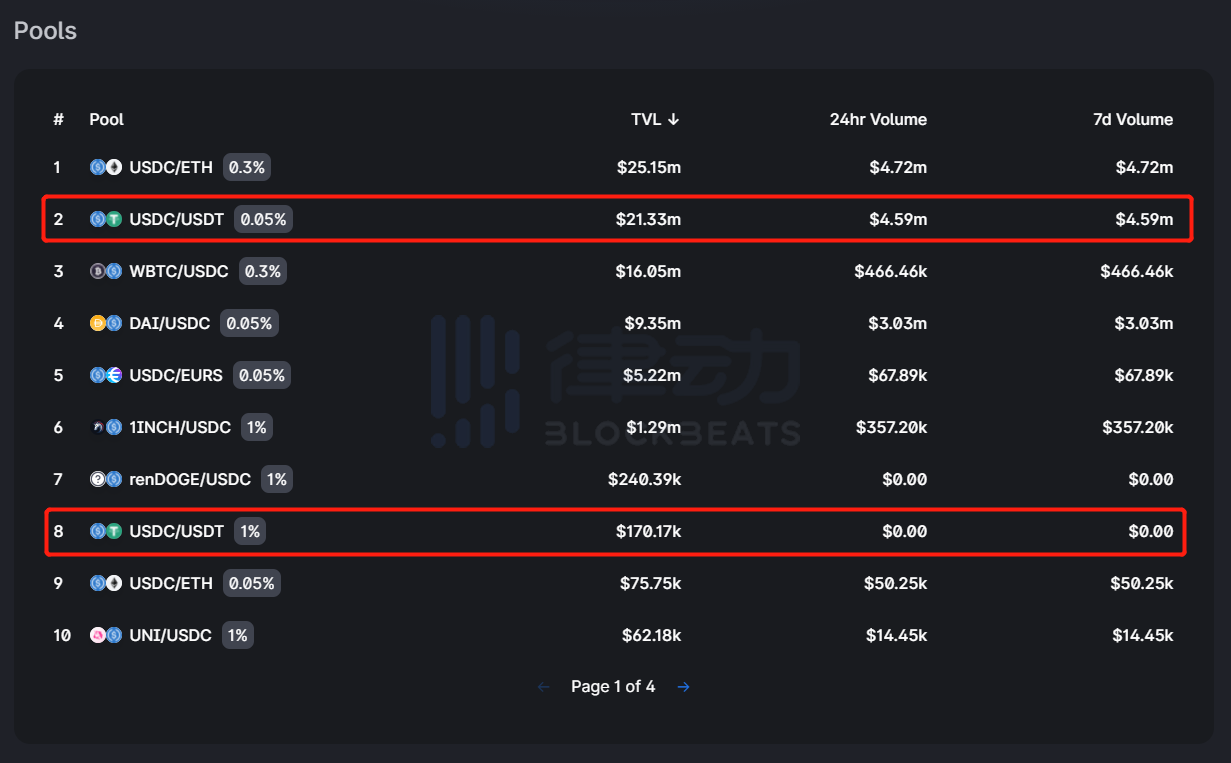The image size is (1231, 763).
Task: Select the 0.3% fee badge on WBTC/USDC
Action: pyautogui.click(x=262, y=271)
